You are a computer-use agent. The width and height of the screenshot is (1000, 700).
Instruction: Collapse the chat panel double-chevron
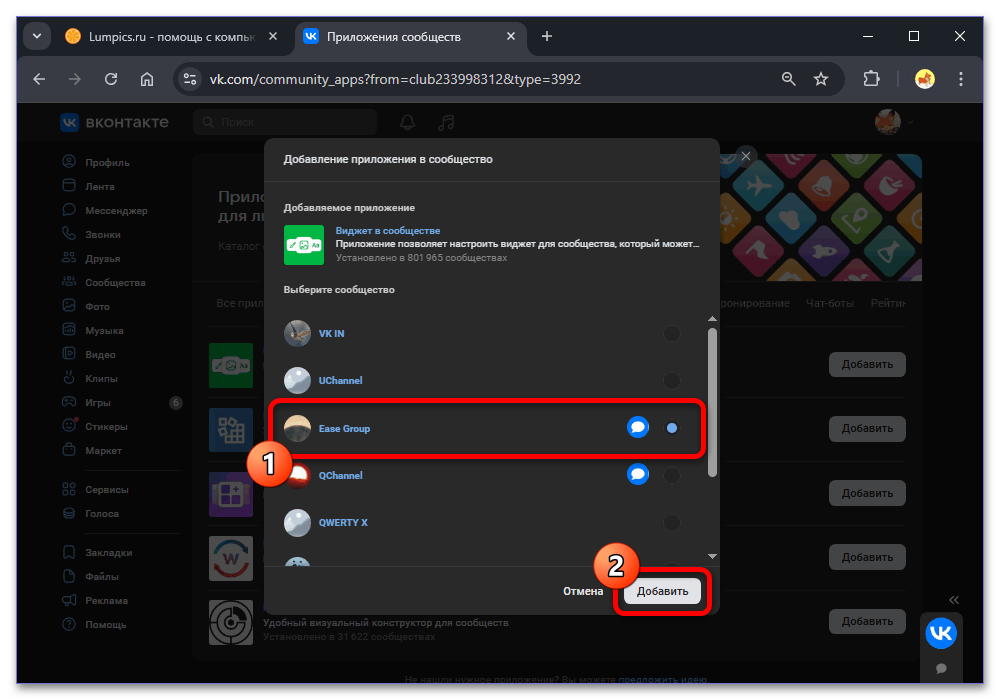coord(953,600)
